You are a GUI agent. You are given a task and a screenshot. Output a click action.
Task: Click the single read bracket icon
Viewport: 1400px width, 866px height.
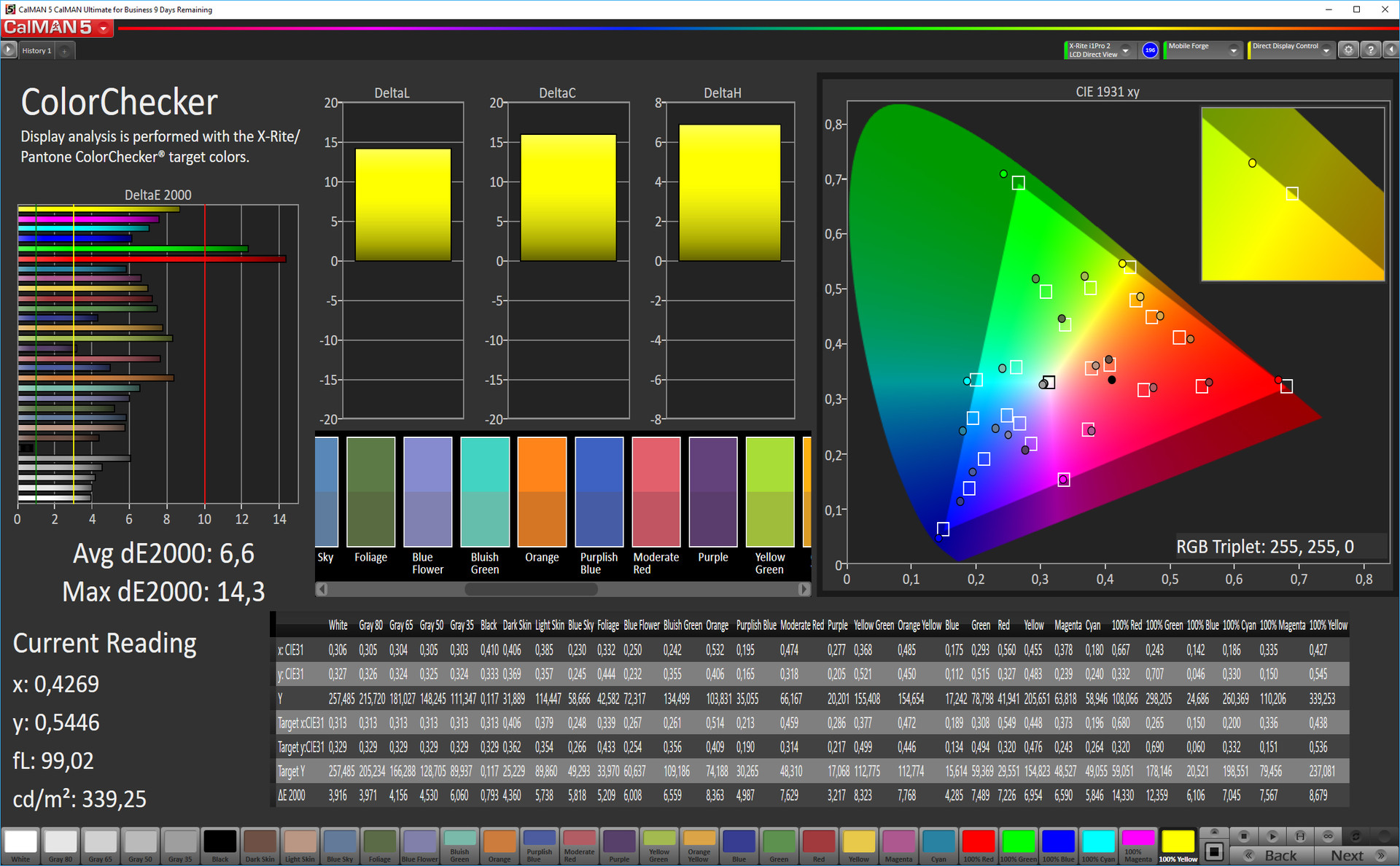1300,836
